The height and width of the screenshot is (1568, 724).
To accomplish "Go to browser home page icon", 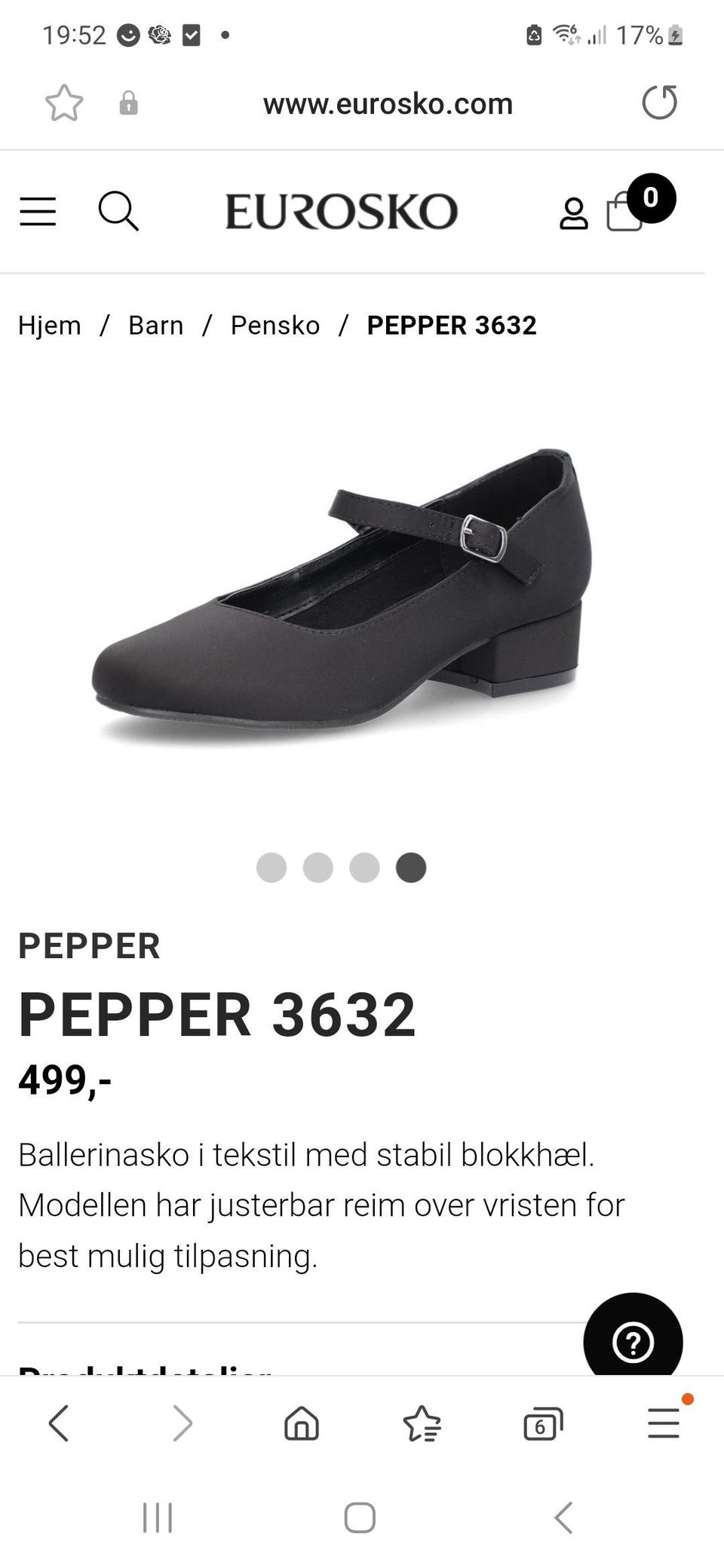I will click(302, 1423).
